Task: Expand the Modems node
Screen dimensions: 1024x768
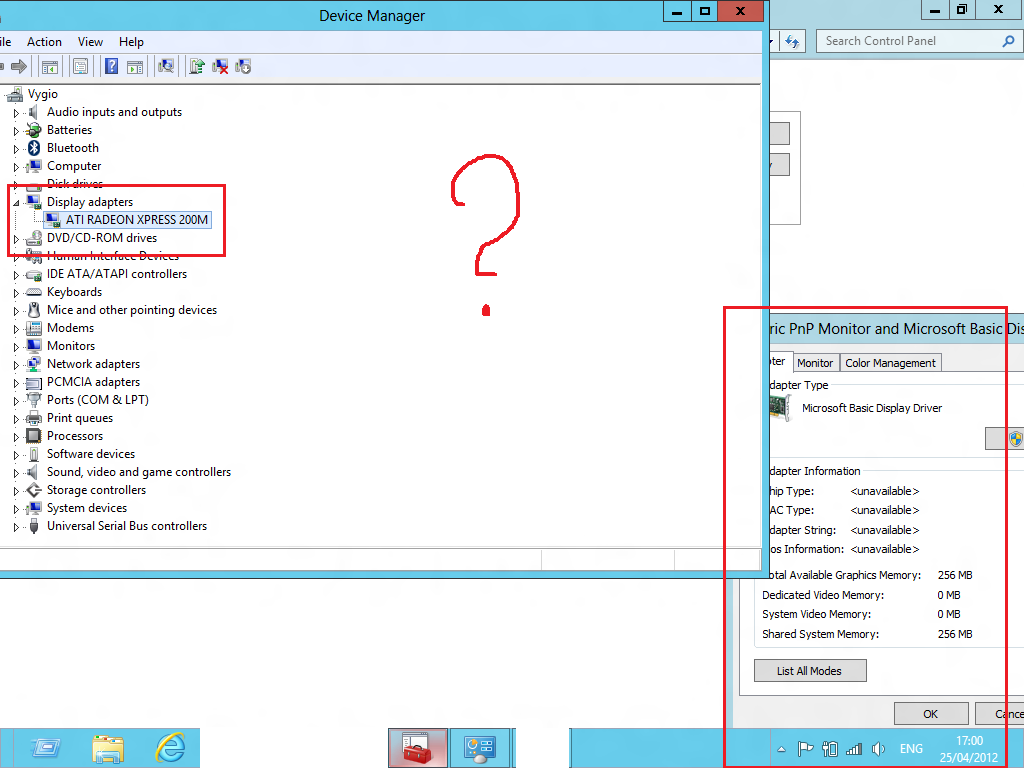Action: tap(16, 329)
